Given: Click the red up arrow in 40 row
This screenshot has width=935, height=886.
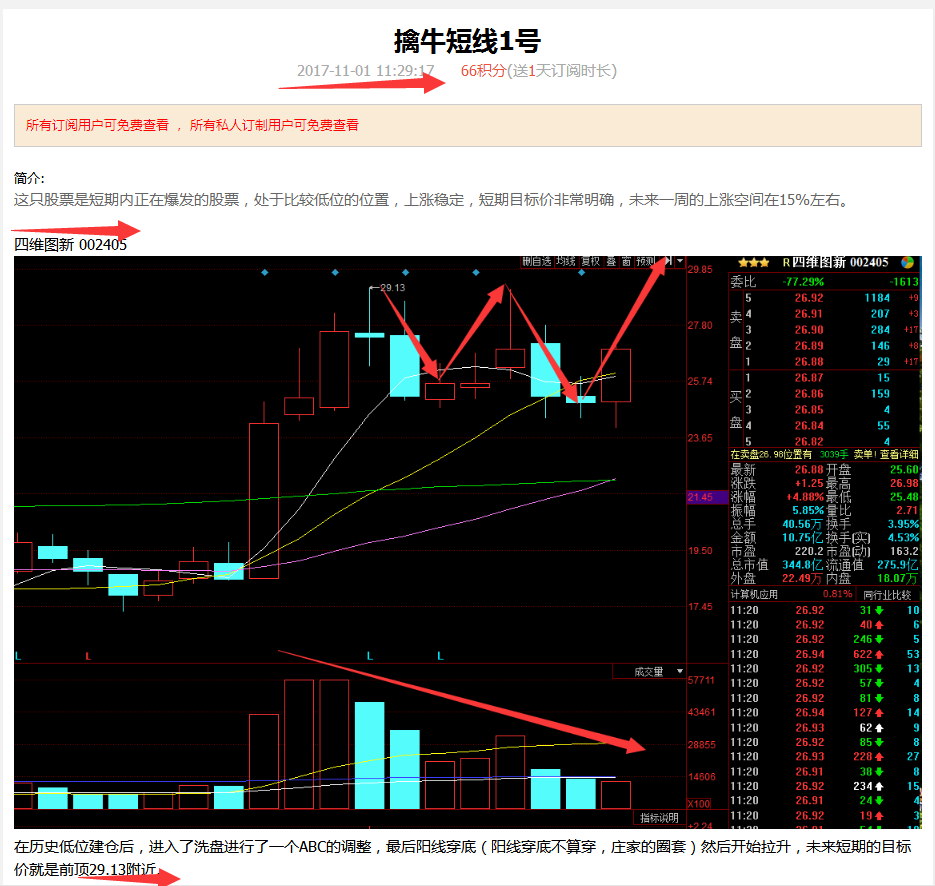Looking at the screenshot, I should click(879, 625).
